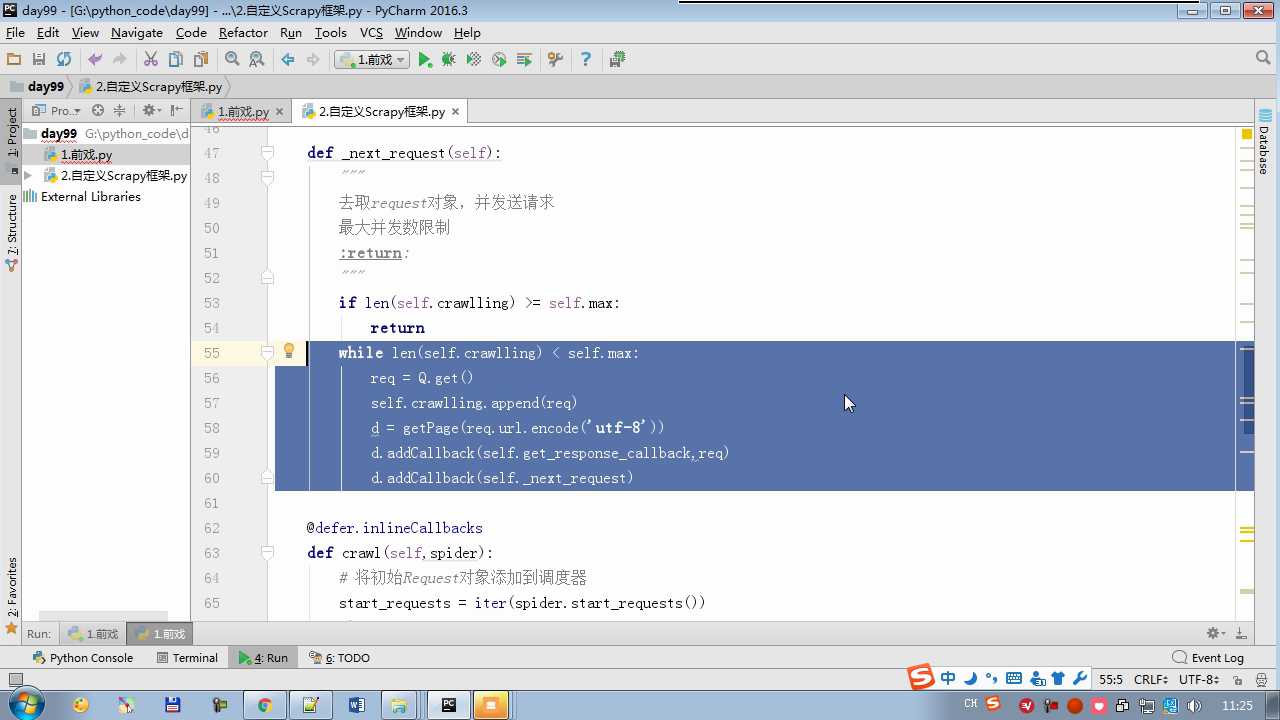Collapse all in the Project panel
The height and width of the screenshot is (720, 1280).
(119, 111)
